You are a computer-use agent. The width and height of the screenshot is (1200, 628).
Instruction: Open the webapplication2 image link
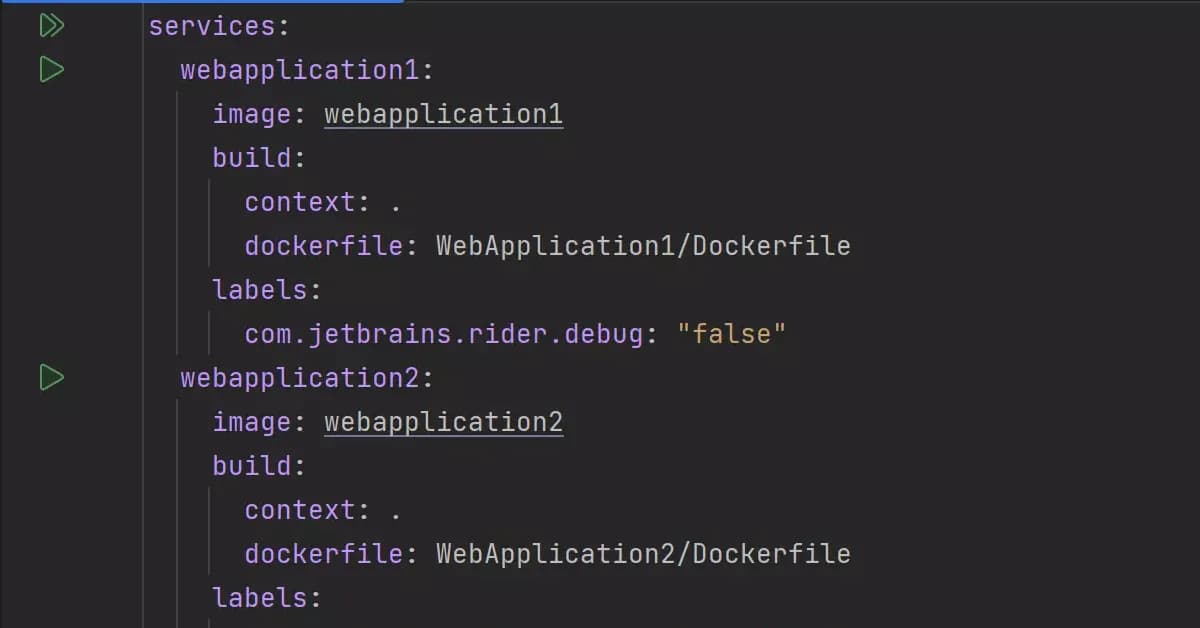click(x=443, y=421)
